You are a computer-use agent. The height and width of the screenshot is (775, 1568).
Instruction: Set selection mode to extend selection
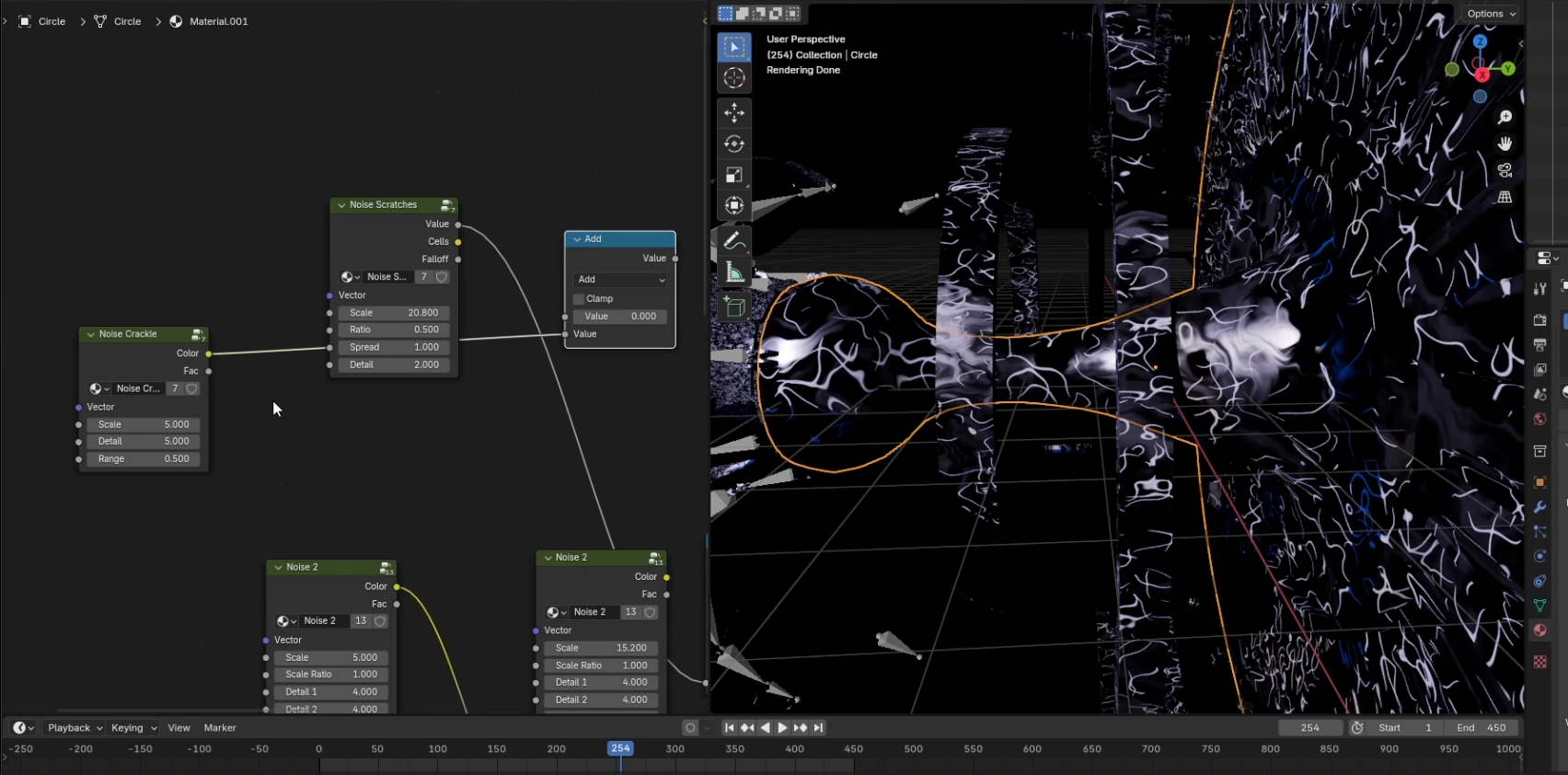click(742, 14)
